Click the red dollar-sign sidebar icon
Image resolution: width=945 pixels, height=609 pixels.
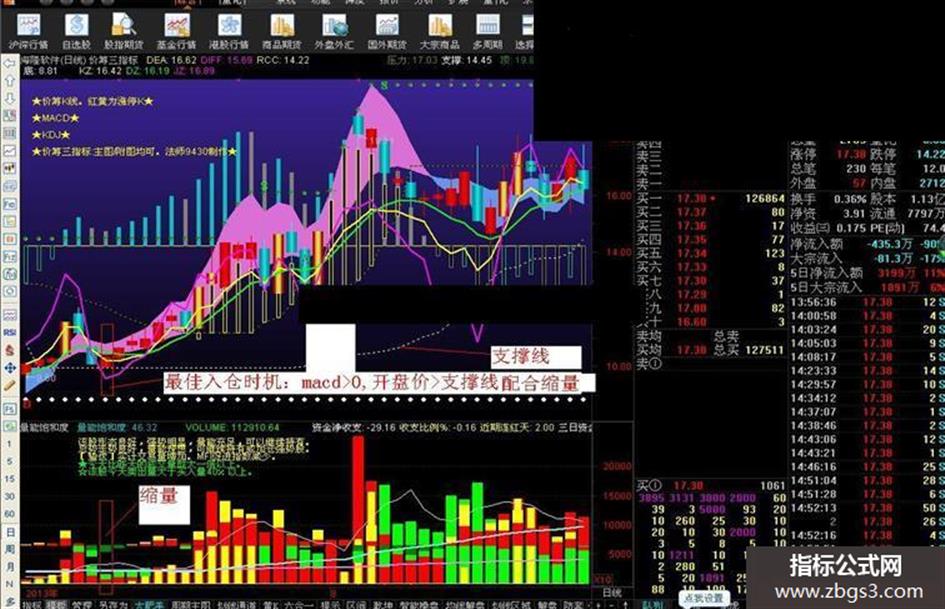[10, 350]
